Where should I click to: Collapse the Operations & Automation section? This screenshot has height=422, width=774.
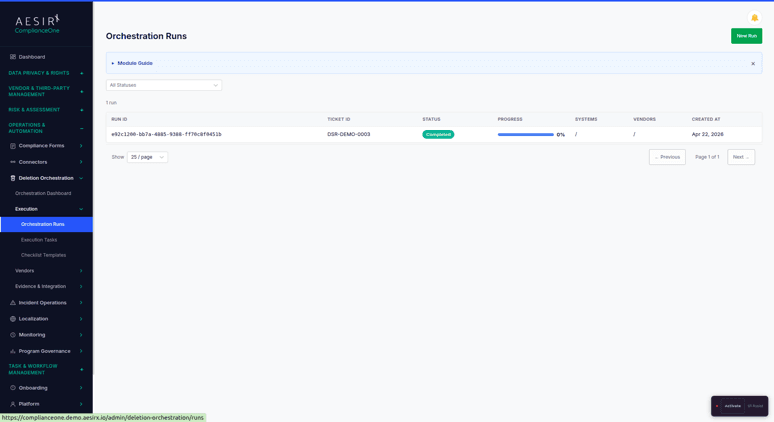(81, 128)
